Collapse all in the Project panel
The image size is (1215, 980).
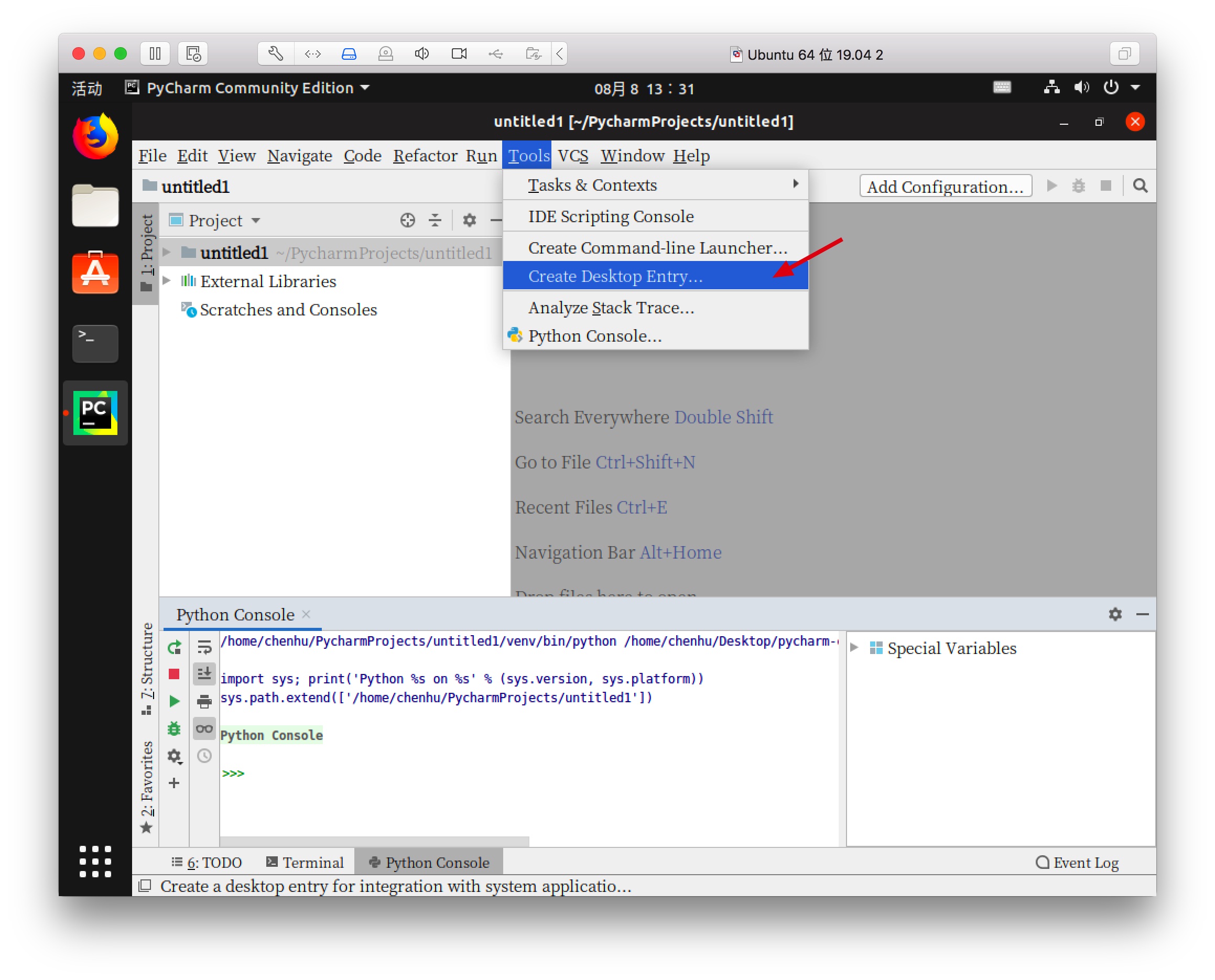(x=435, y=220)
